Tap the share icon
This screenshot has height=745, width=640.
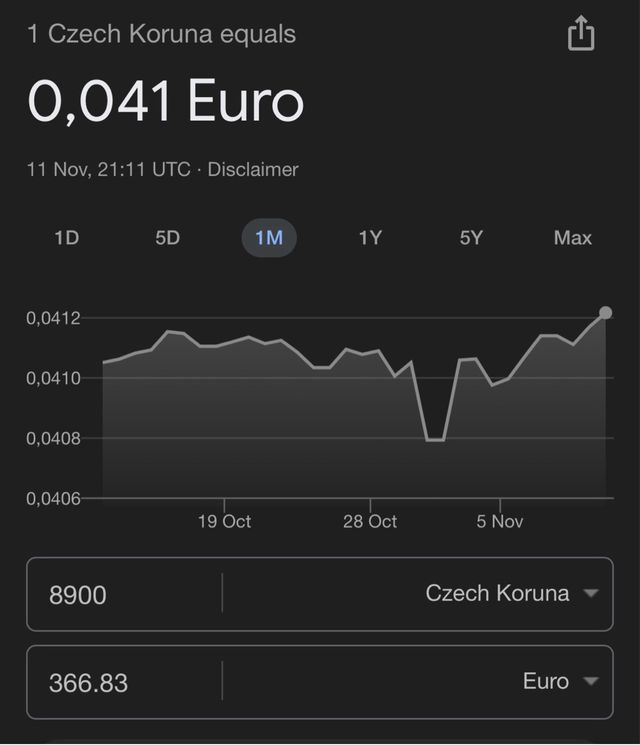[x=581, y=35]
